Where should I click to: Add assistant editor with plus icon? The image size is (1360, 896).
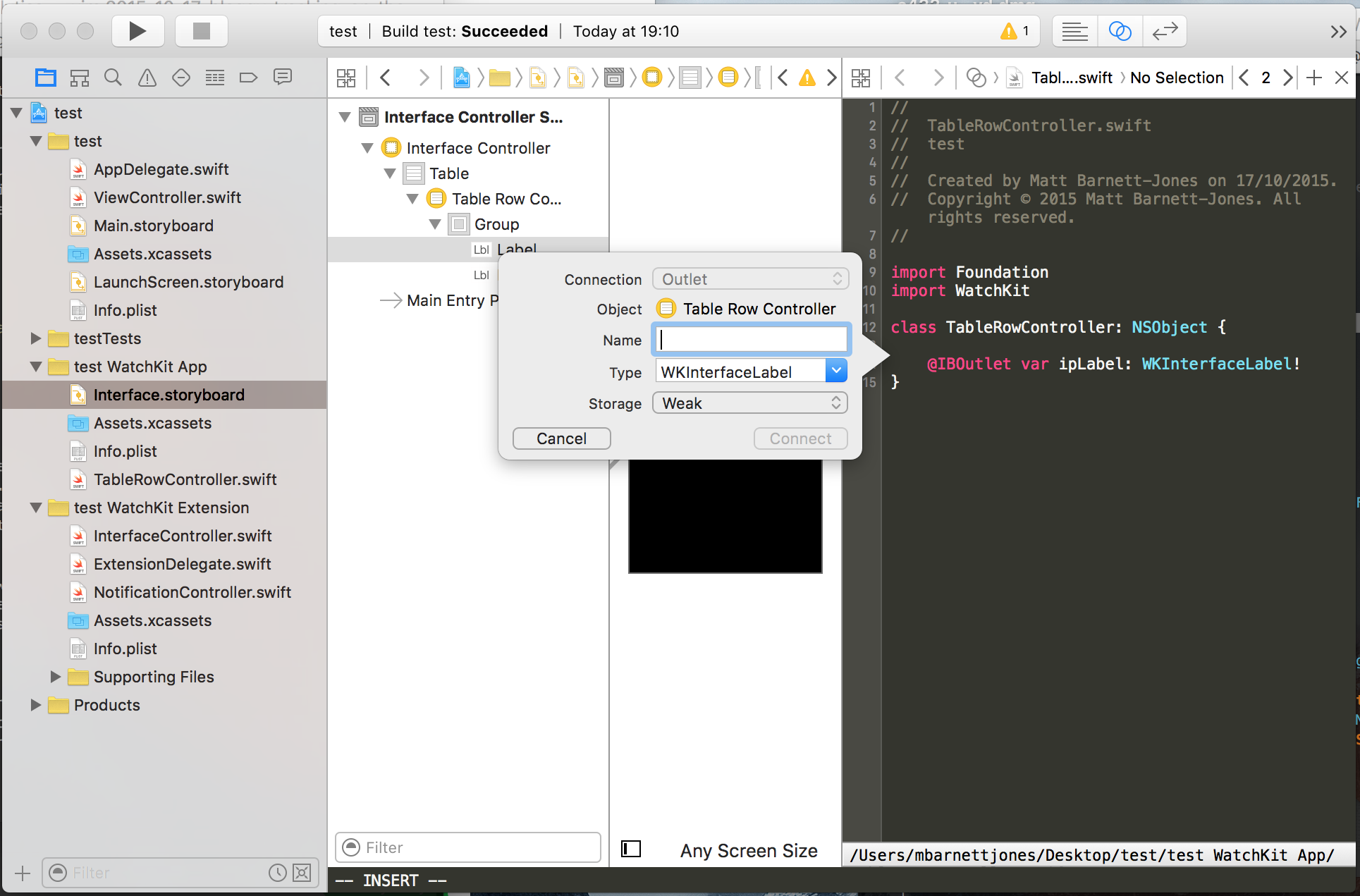[1314, 78]
